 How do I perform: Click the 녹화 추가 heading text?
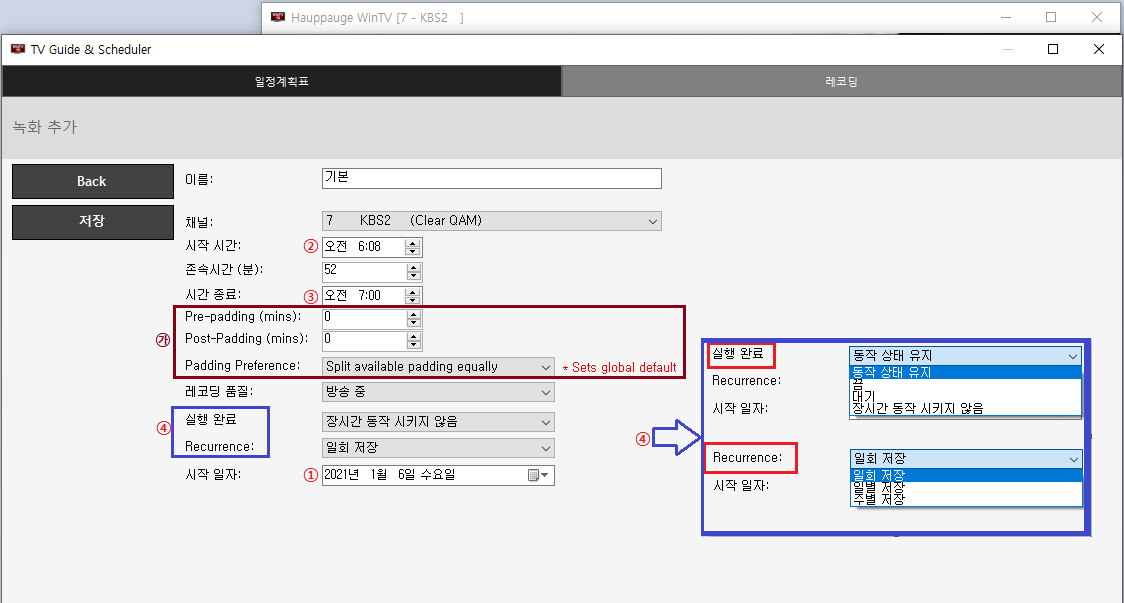point(44,127)
